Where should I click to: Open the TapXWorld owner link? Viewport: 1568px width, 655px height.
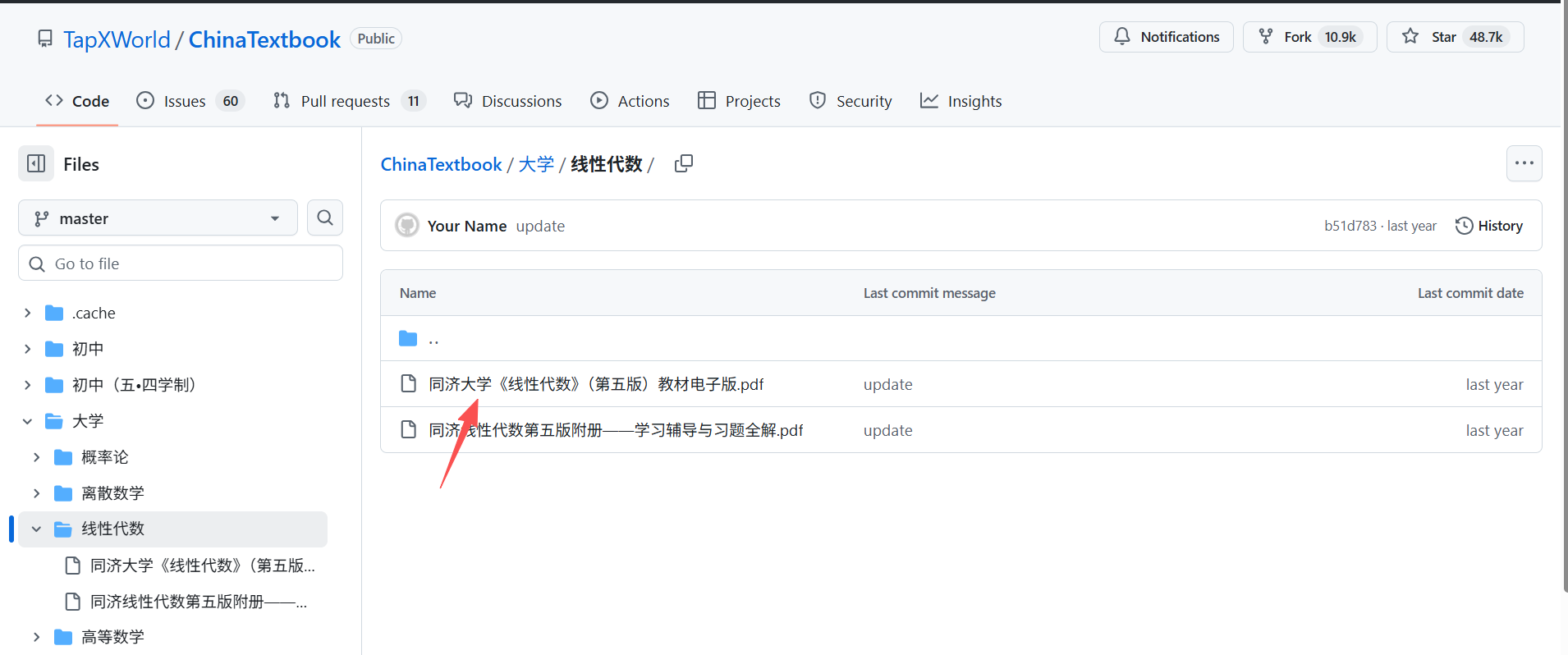pos(117,39)
